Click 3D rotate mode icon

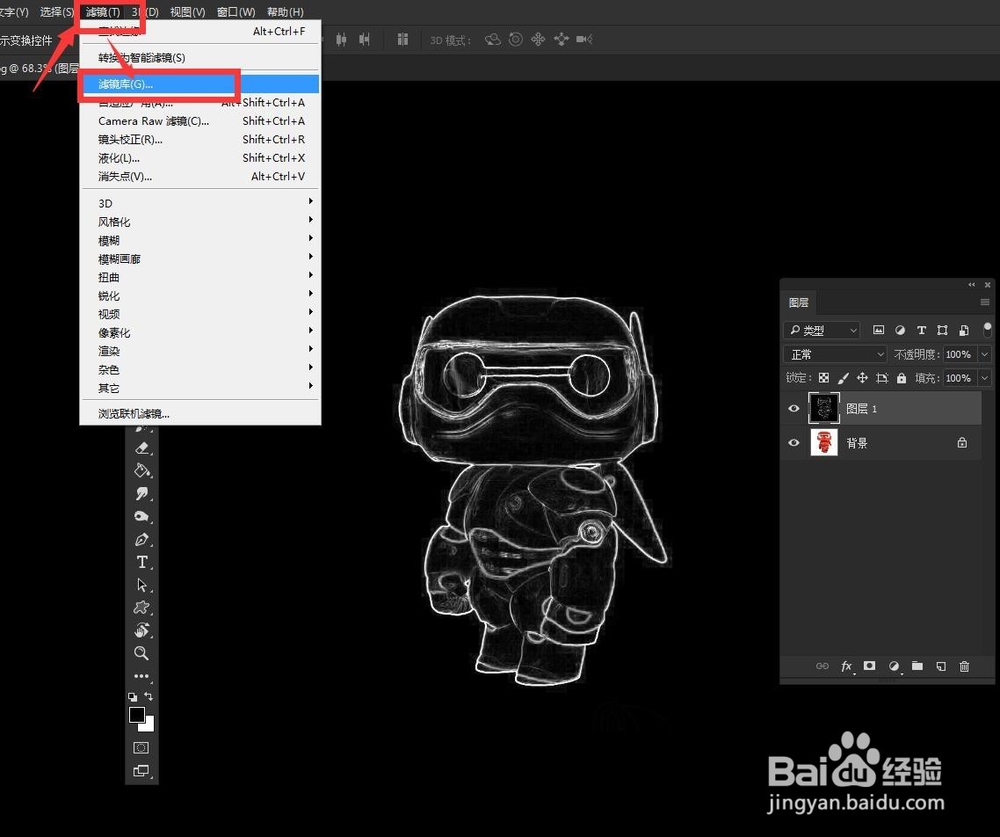click(x=492, y=40)
